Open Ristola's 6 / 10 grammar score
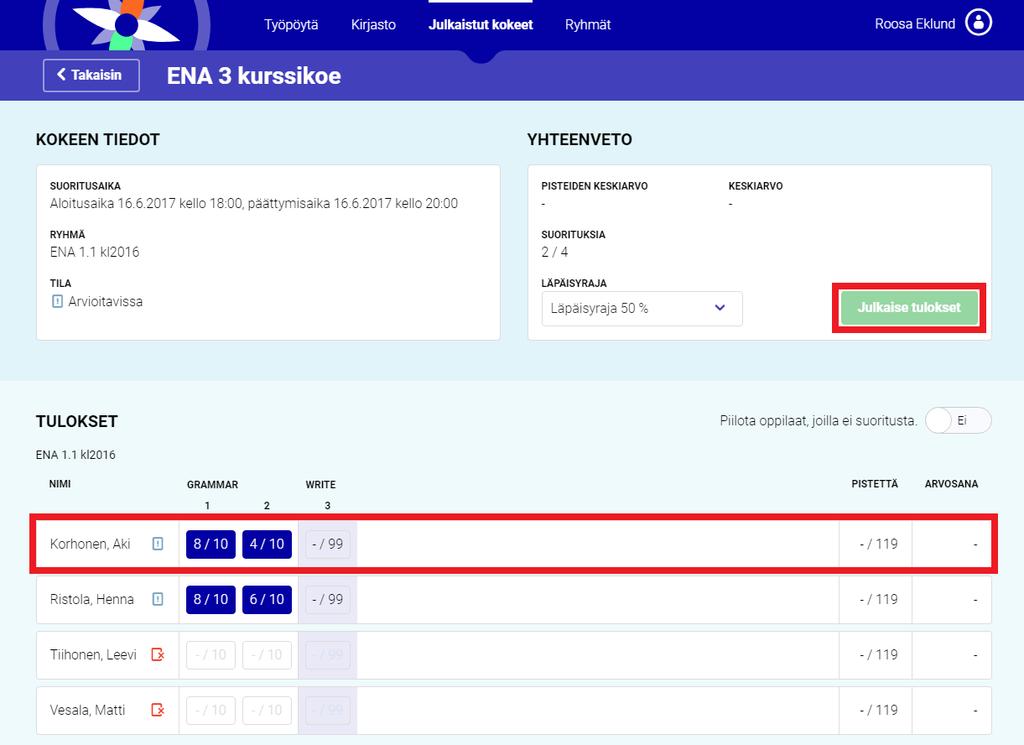The image size is (1024, 745). tap(266, 599)
